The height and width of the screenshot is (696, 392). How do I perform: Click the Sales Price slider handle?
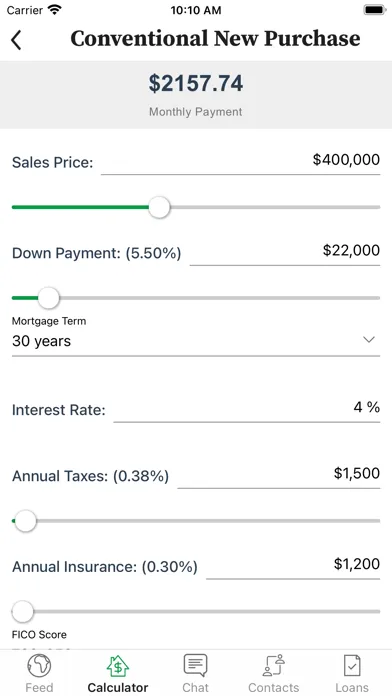pyautogui.click(x=159, y=207)
